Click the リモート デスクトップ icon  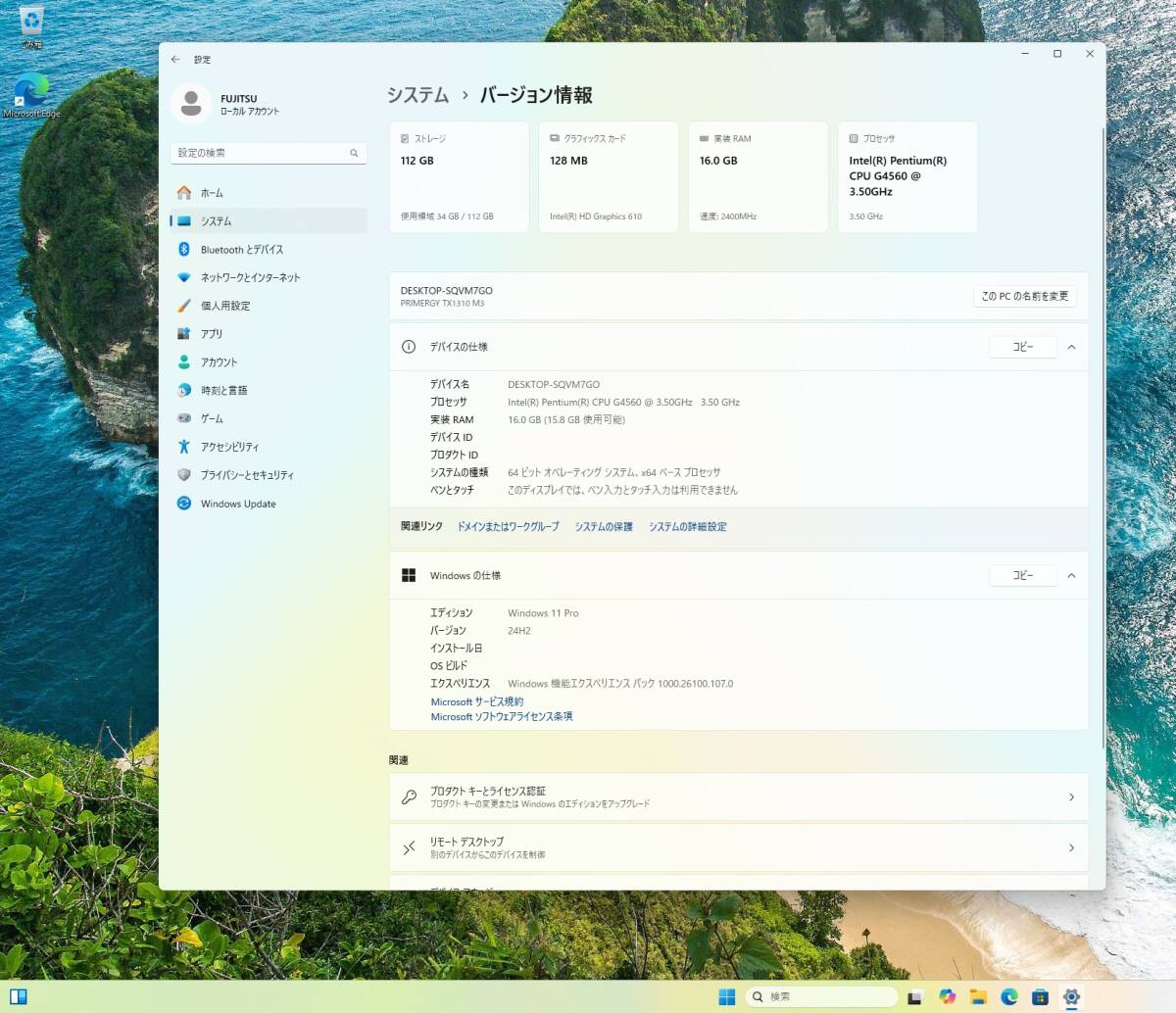coord(409,848)
